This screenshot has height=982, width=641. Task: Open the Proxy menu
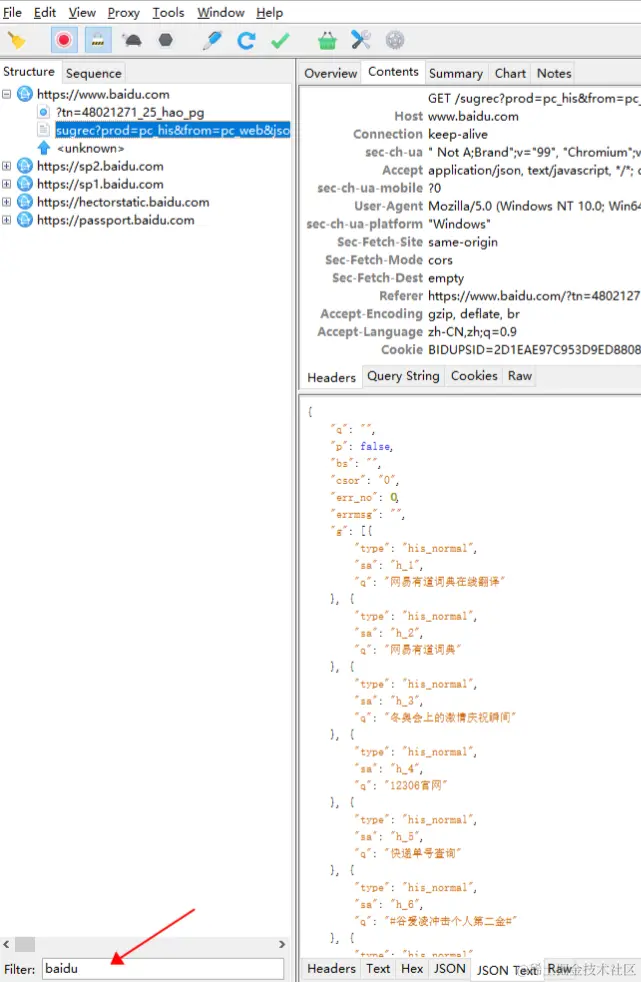(123, 13)
